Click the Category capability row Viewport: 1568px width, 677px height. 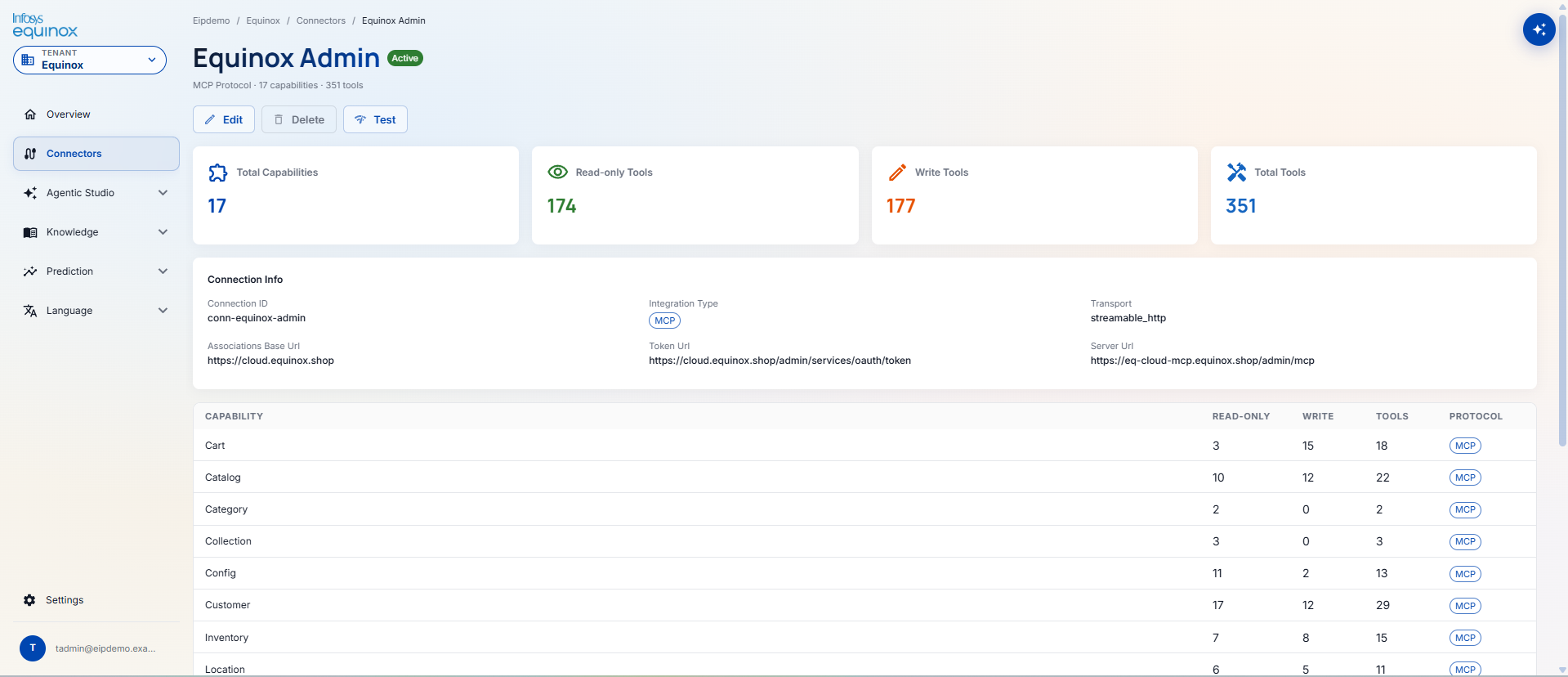(864, 509)
